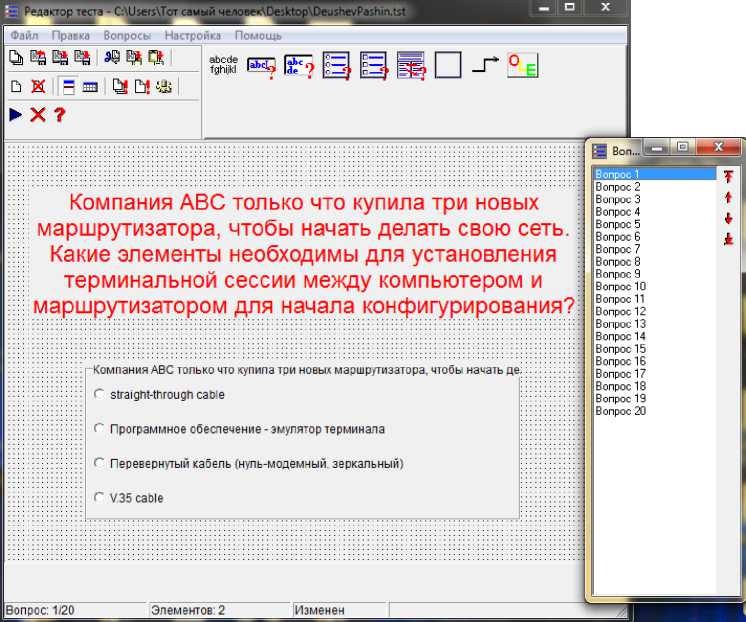746x622 pixels.
Task: Click the red question heading text block
Action: [x=304, y=254]
